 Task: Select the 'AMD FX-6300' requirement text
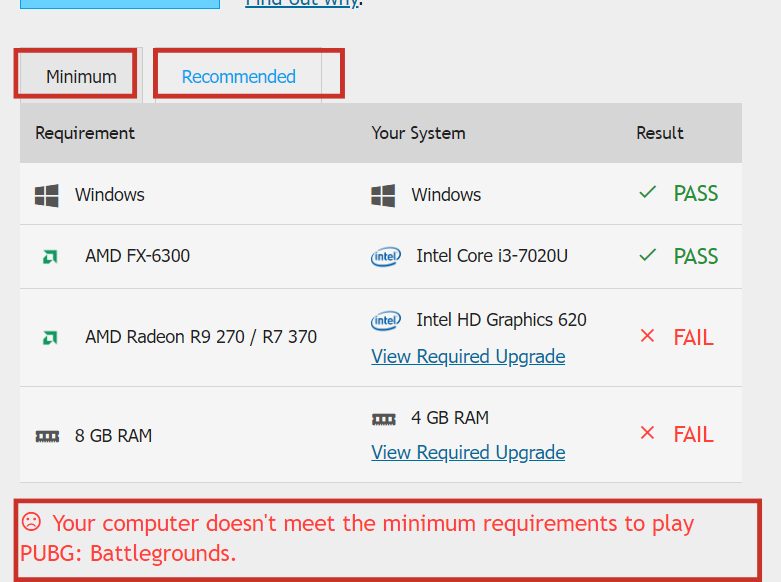point(137,256)
